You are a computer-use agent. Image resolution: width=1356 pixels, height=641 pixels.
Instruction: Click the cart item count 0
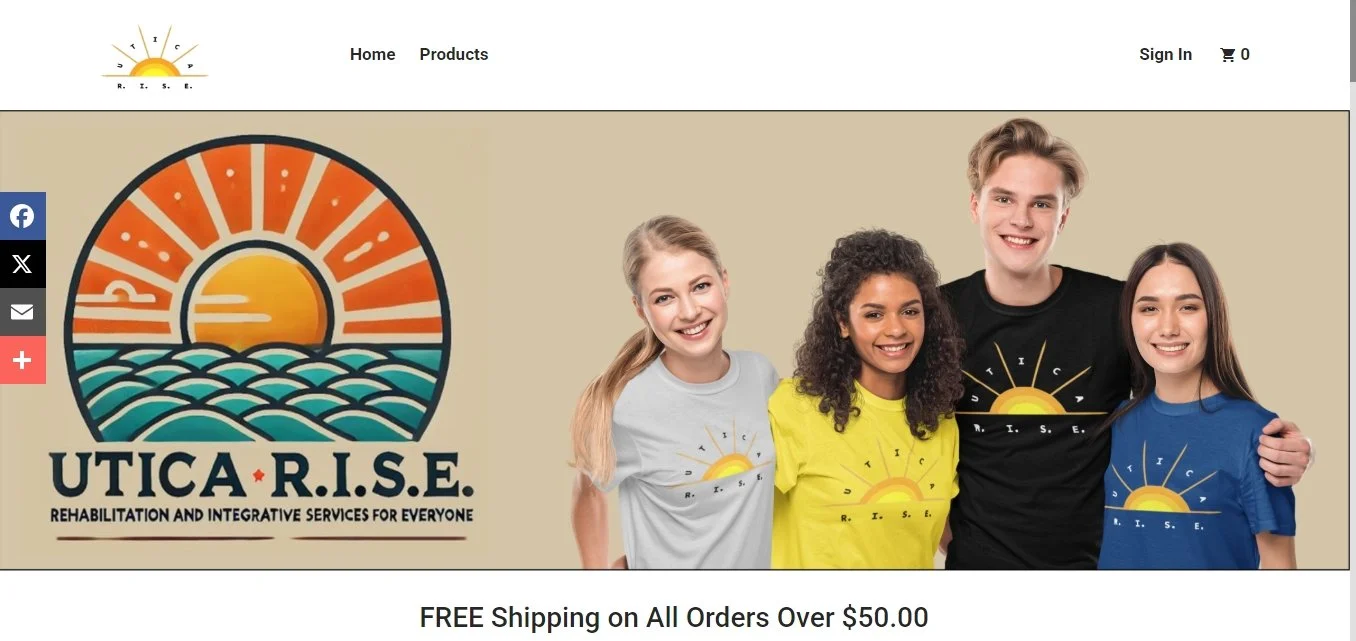tap(1245, 55)
